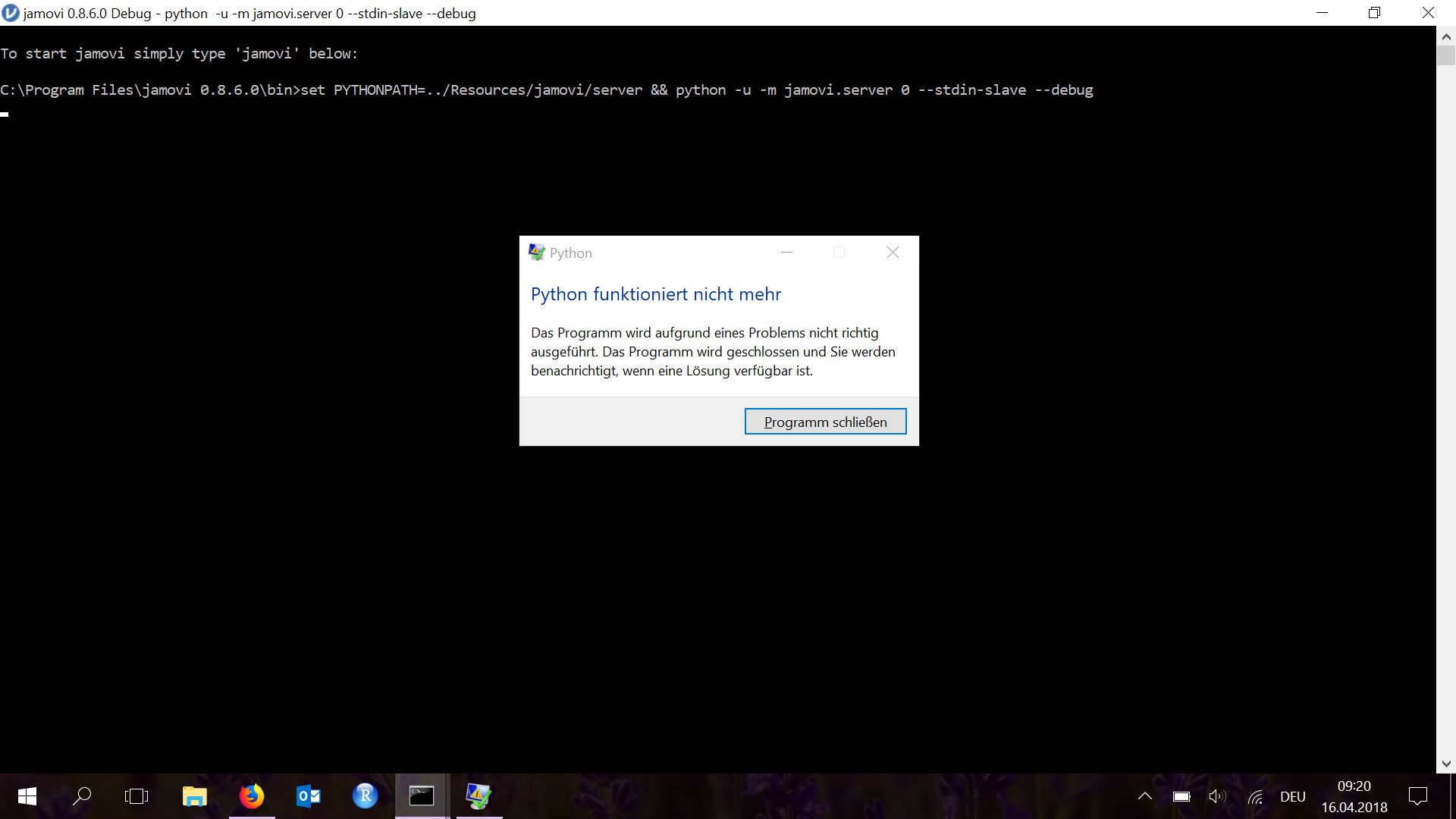Open the R application in taskbar
This screenshot has height=819, width=1456.
(365, 796)
